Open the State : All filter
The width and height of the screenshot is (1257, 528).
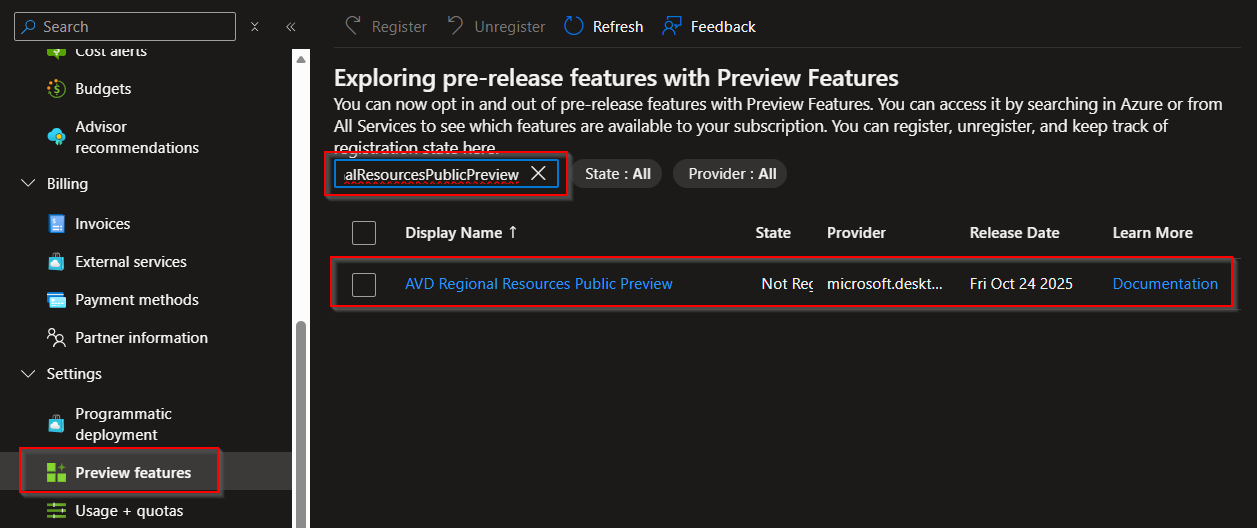pyautogui.click(x=616, y=174)
